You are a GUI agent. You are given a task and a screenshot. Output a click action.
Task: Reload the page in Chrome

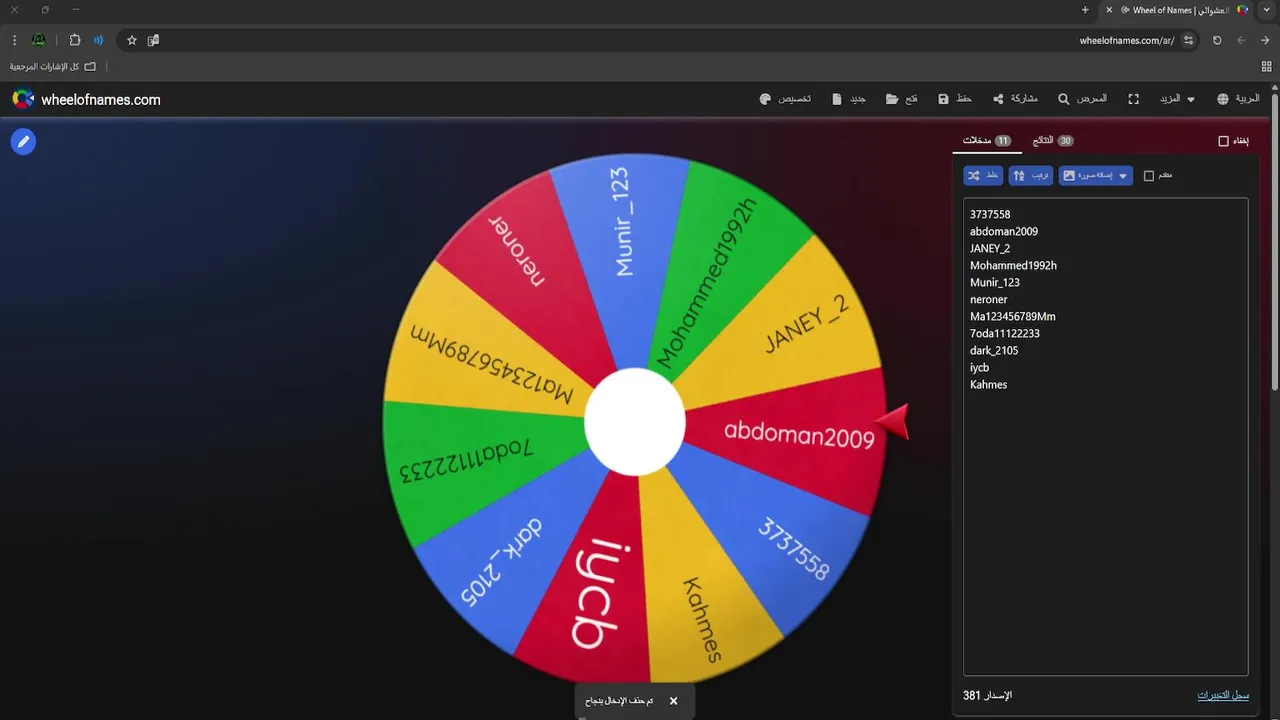click(x=1217, y=40)
